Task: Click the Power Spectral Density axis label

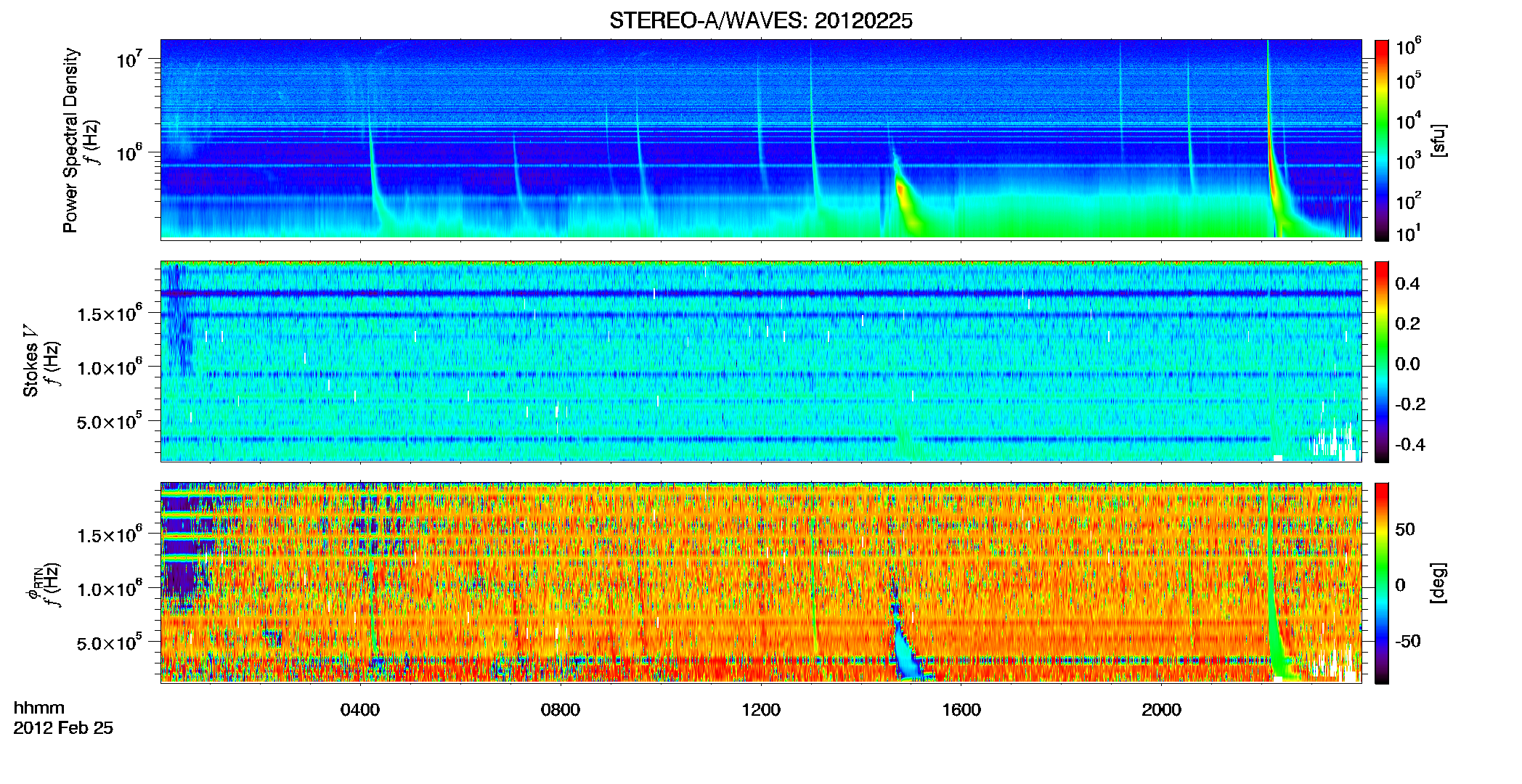Action: coord(70,140)
